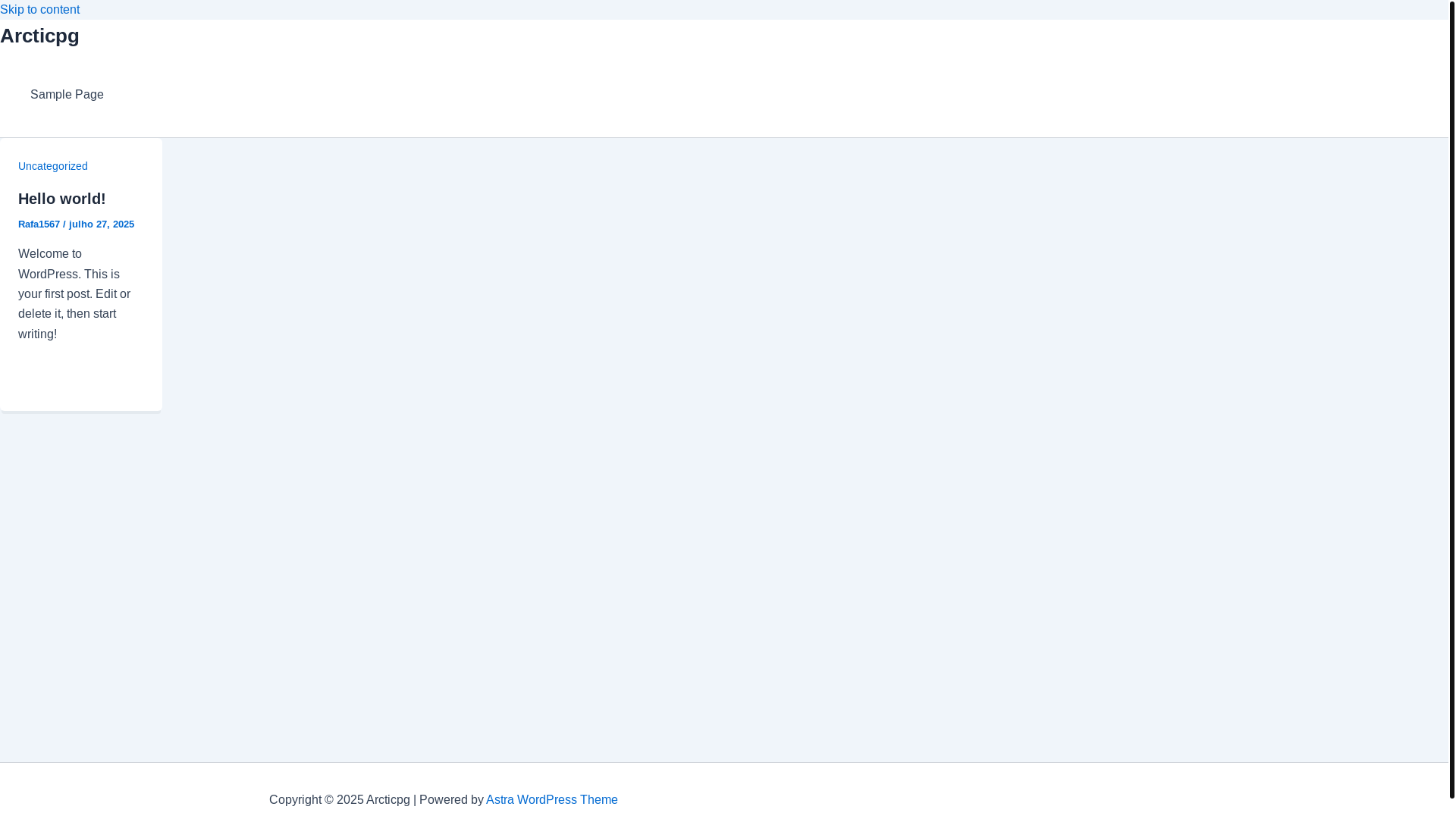The width and height of the screenshot is (1456, 819).
Task: Visit the Astra WordPress Theme link
Action: click(x=552, y=800)
